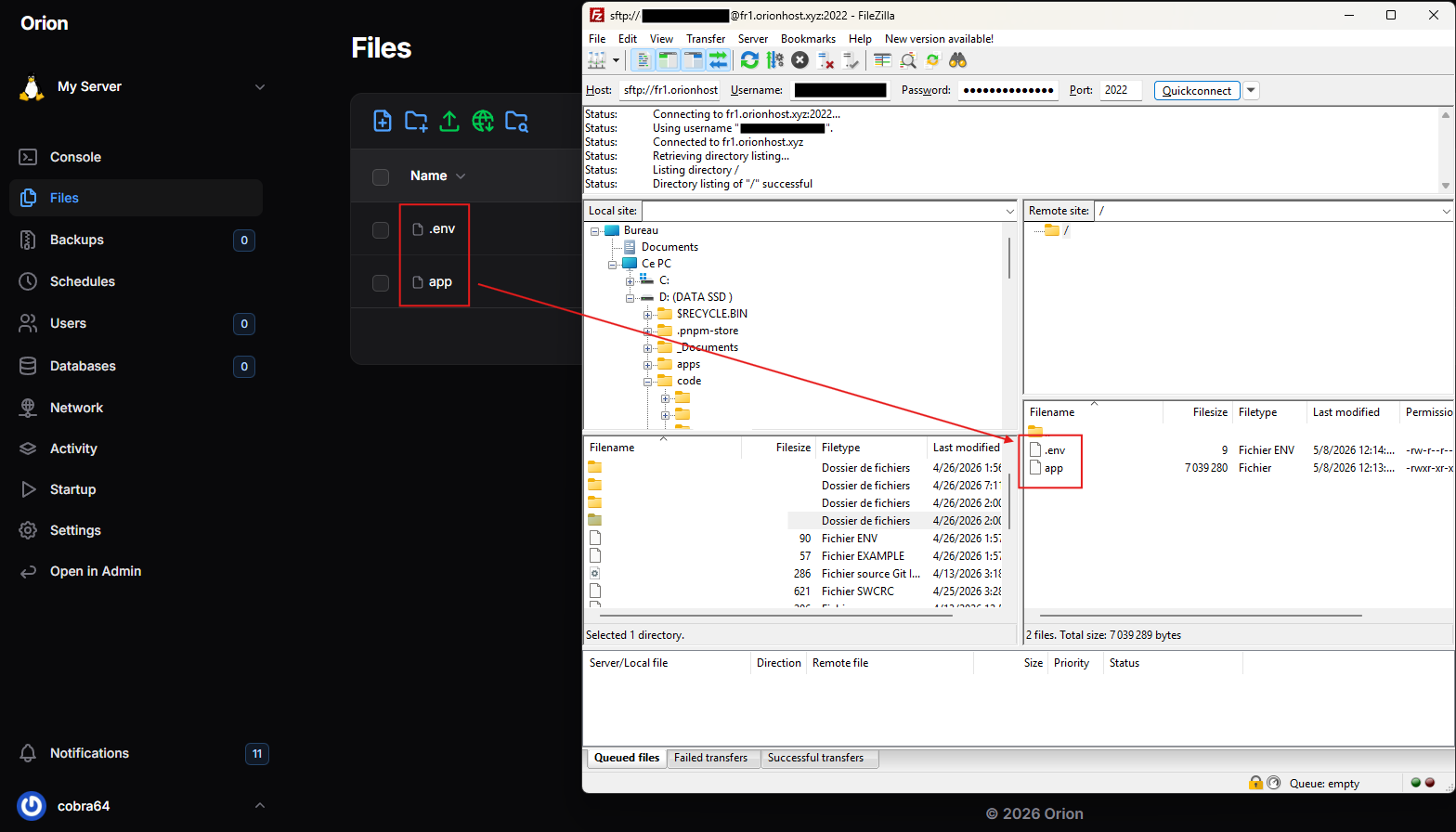
Task: Download from URL globe icon in Orion
Action: [x=483, y=121]
